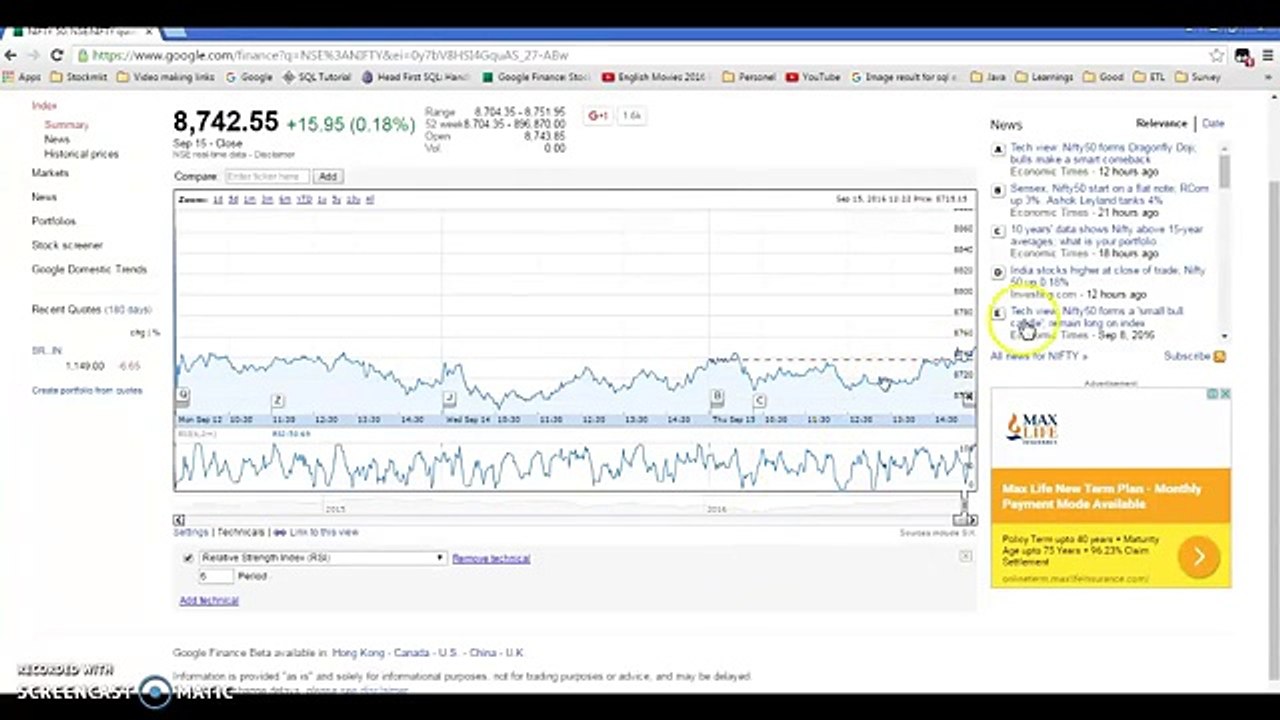Image resolution: width=1280 pixels, height=720 pixels.
Task: Set chart zoom to 5d
Action: click(233, 200)
